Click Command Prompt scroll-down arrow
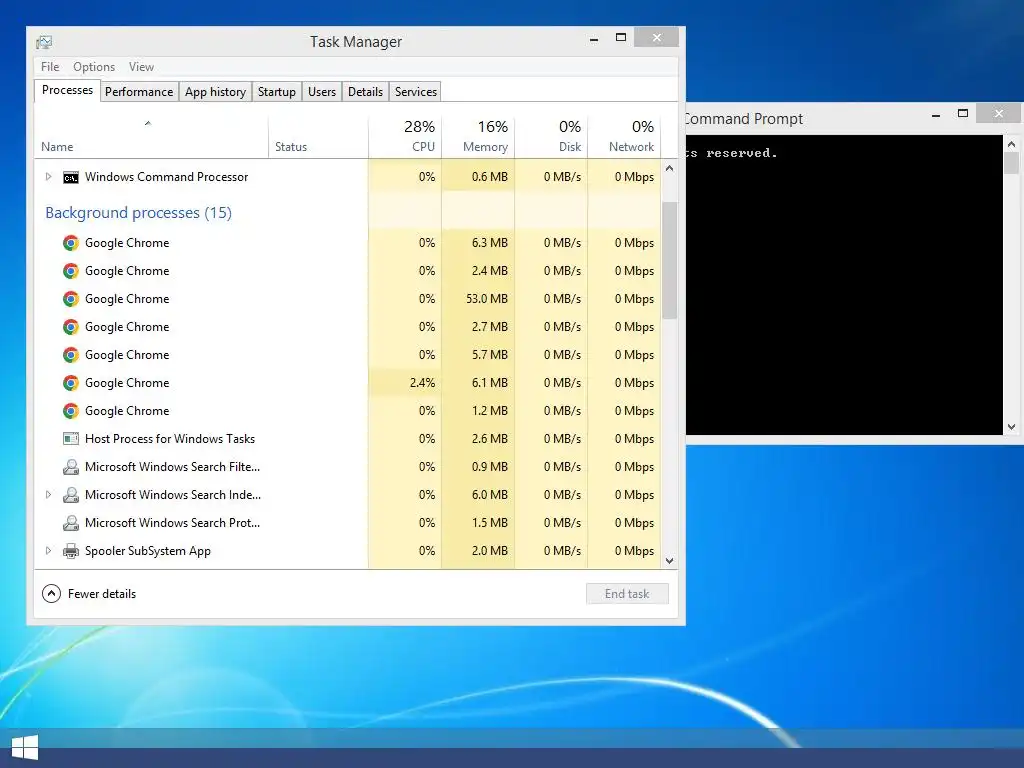This screenshot has height=768, width=1024. (x=1012, y=427)
